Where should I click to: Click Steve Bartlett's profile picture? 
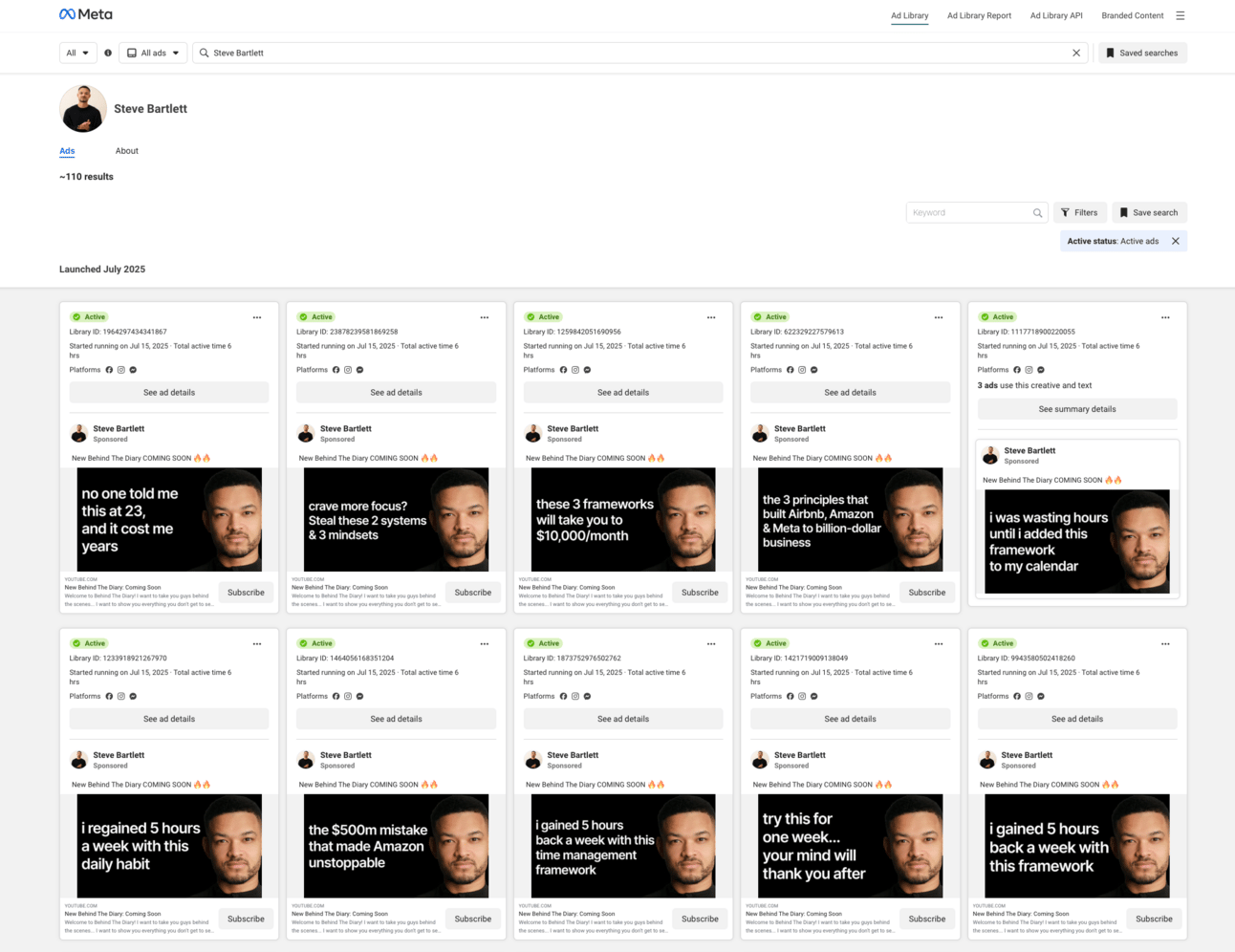pos(83,108)
